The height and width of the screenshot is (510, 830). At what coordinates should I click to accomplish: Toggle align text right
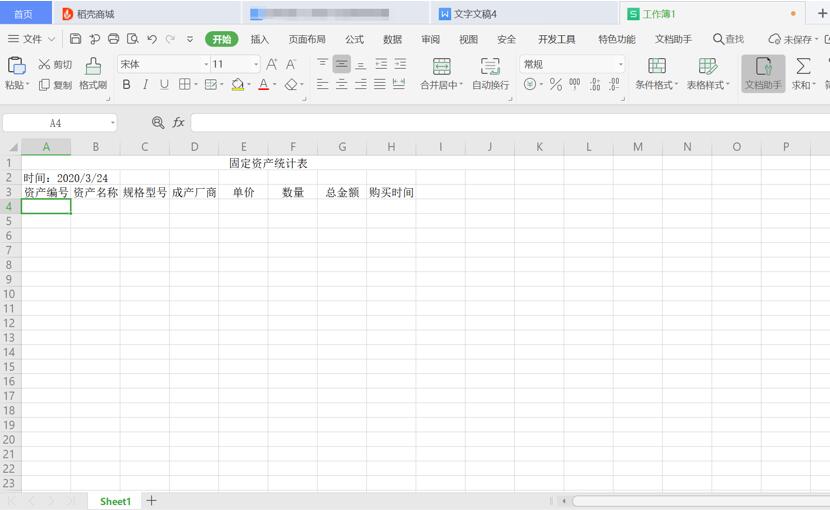tap(360, 84)
